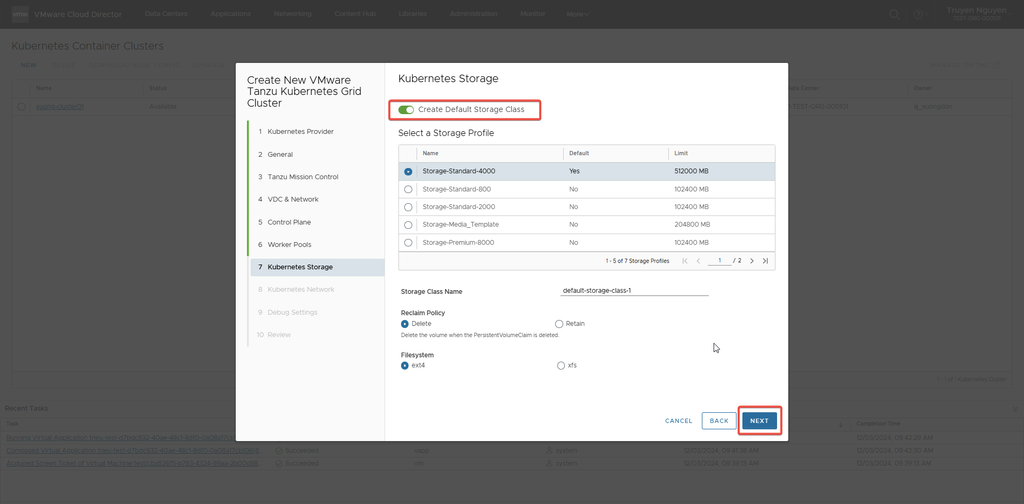Click CANCEL to exit the wizard
Screen dimensions: 1024x504
pyautogui.click(x=678, y=421)
